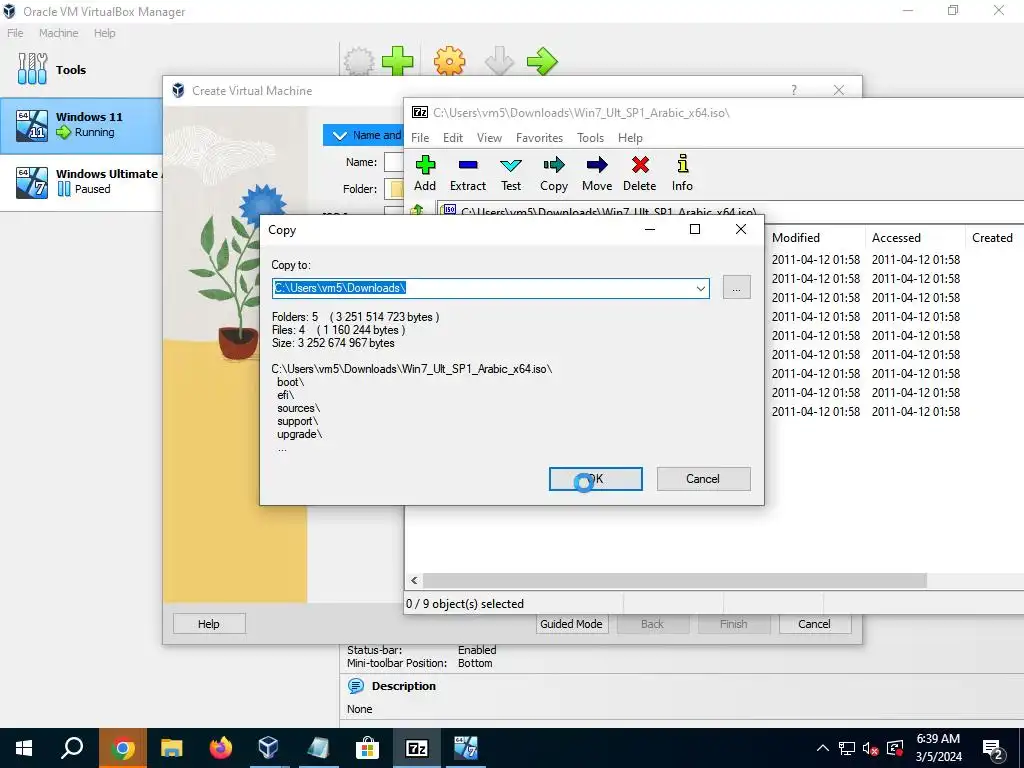Click 7-Zip up folder icon
This screenshot has height=768, width=1024.
point(417,210)
